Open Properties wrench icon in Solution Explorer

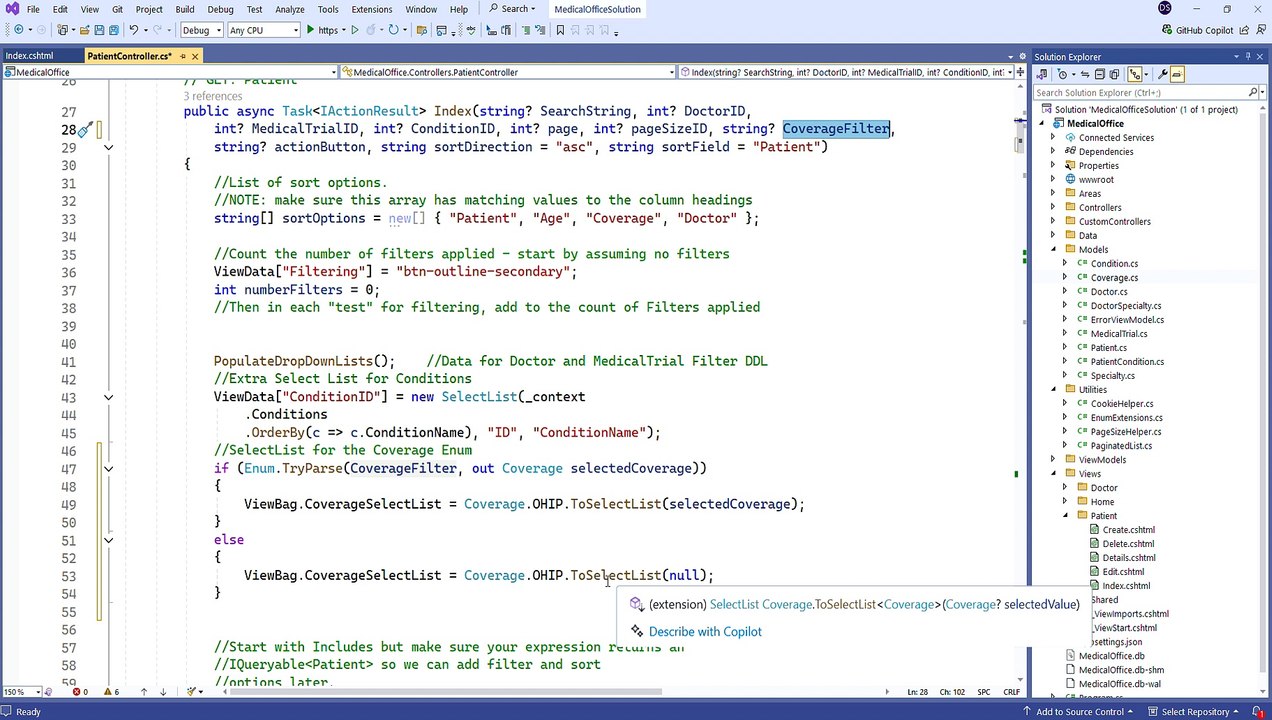(1163, 74)
